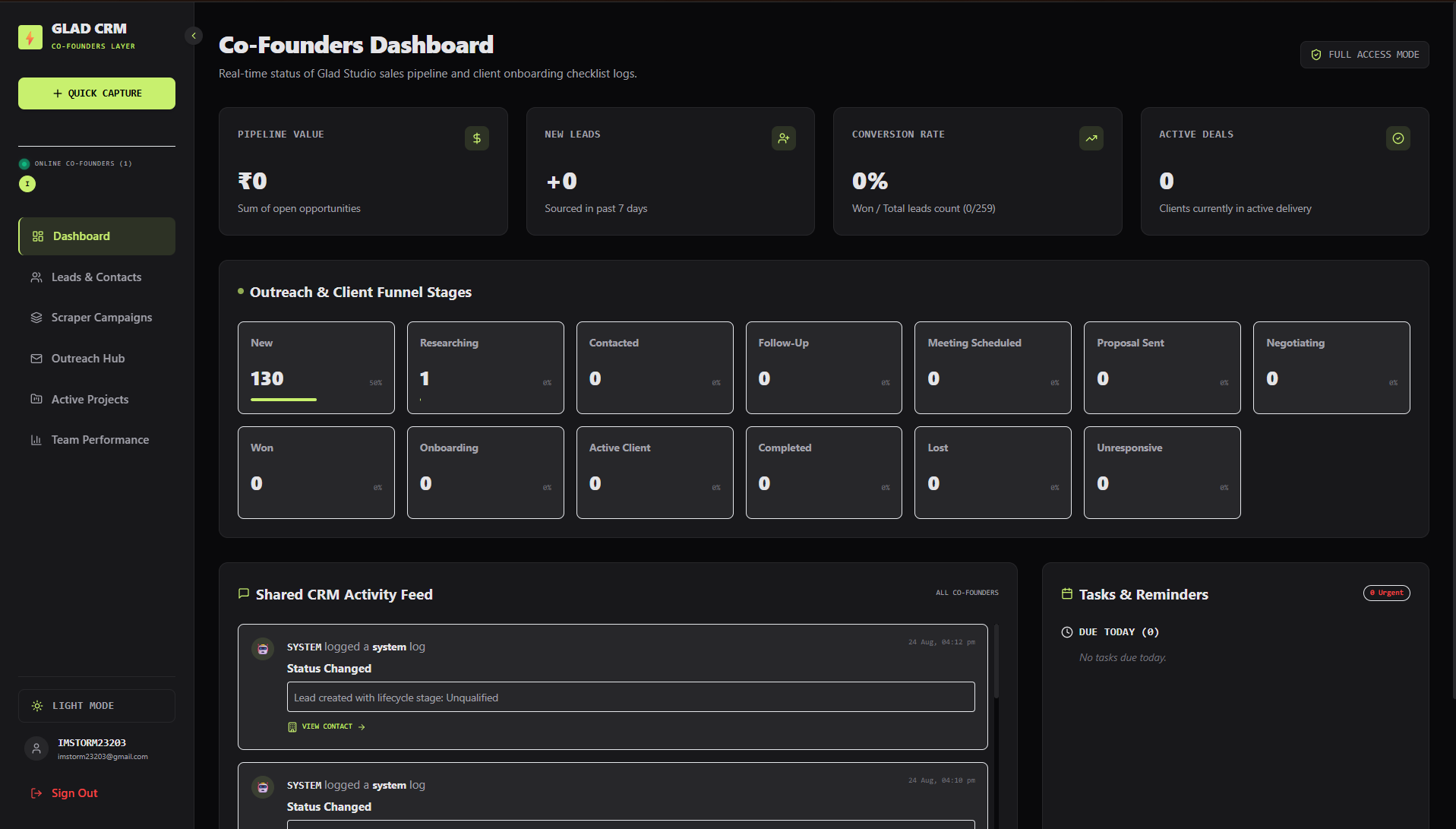This screenshot has height=829, width=1456.
Task: Open the Lost stage card
Action: tap(993, 473)
